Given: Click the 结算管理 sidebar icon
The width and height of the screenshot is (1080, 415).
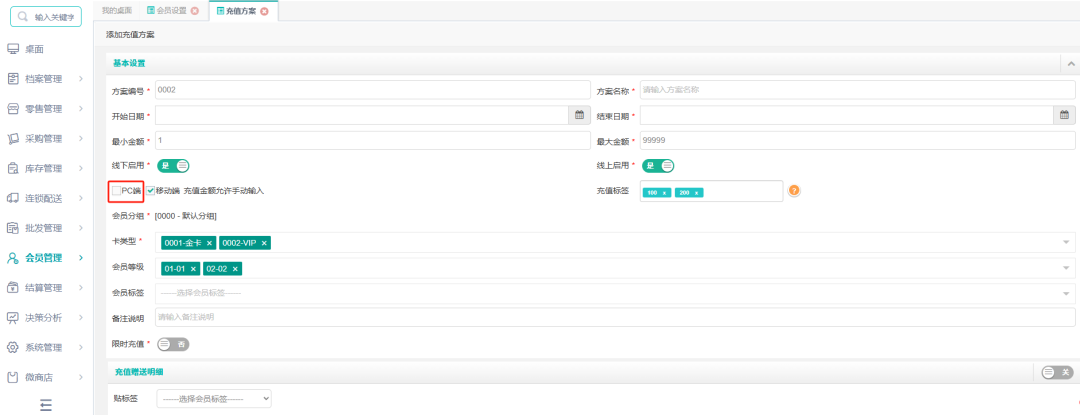Looking at the screenshot, I should coord(12,288).
